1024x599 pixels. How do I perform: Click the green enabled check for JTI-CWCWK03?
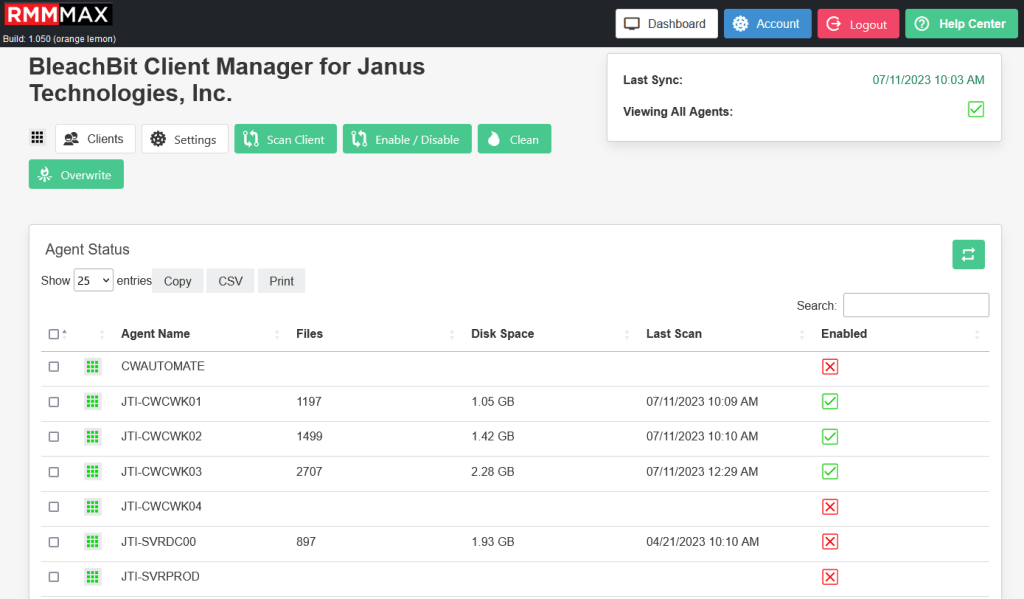830,472
